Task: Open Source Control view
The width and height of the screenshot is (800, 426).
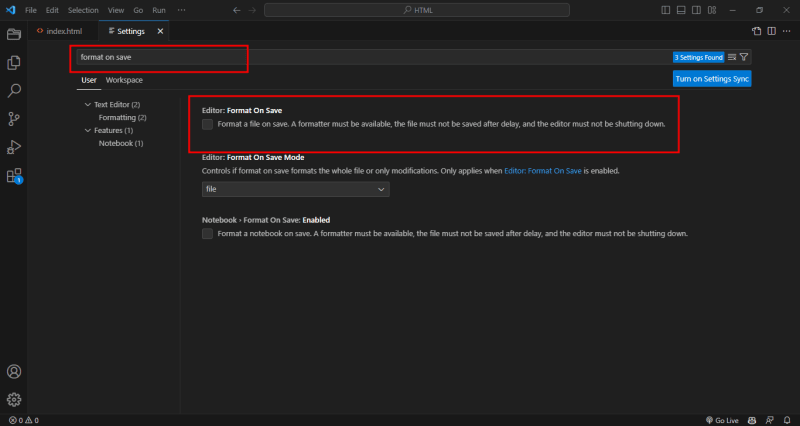Action: [14, 119]
